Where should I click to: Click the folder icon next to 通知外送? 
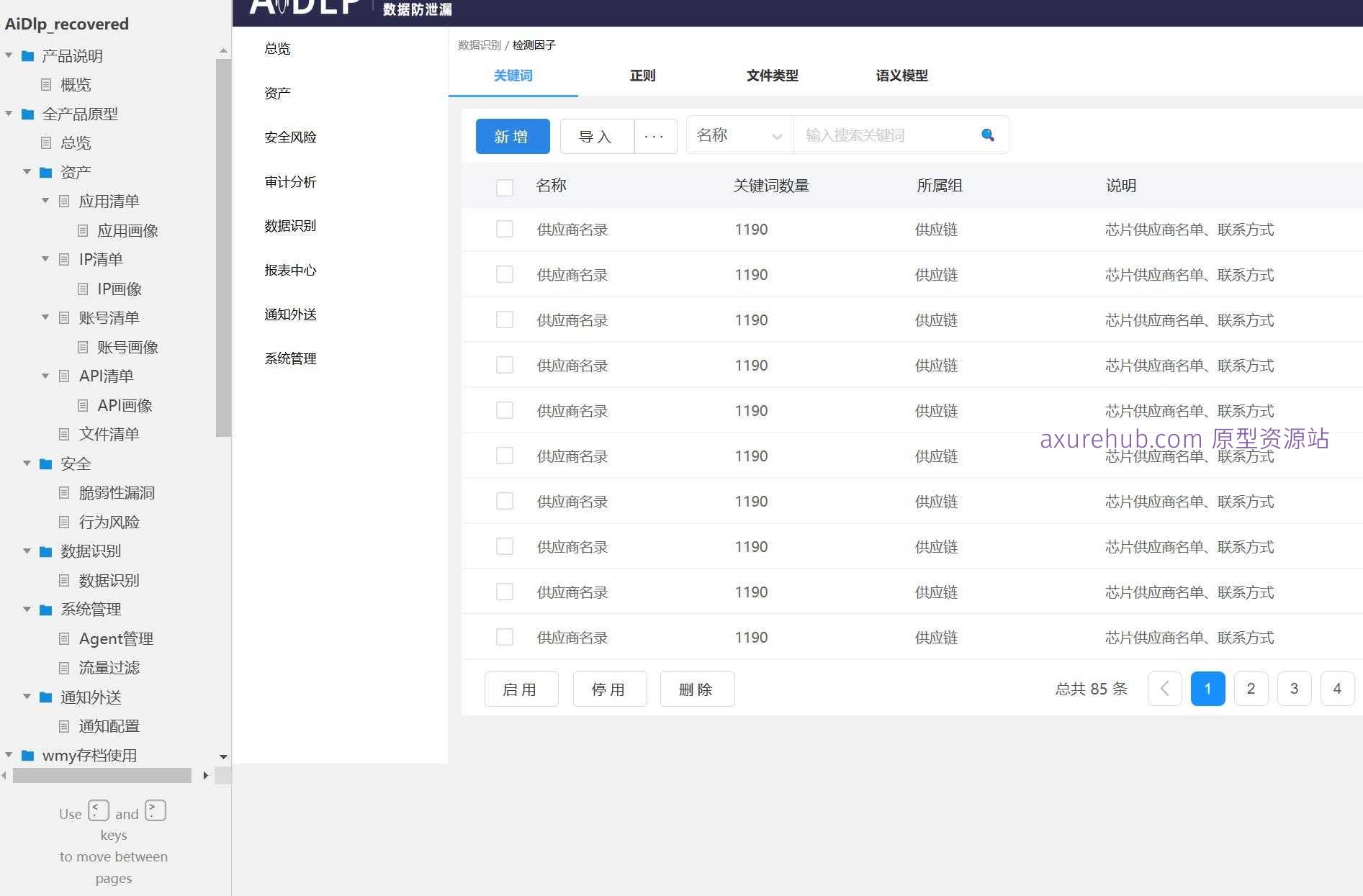[45, 697]
